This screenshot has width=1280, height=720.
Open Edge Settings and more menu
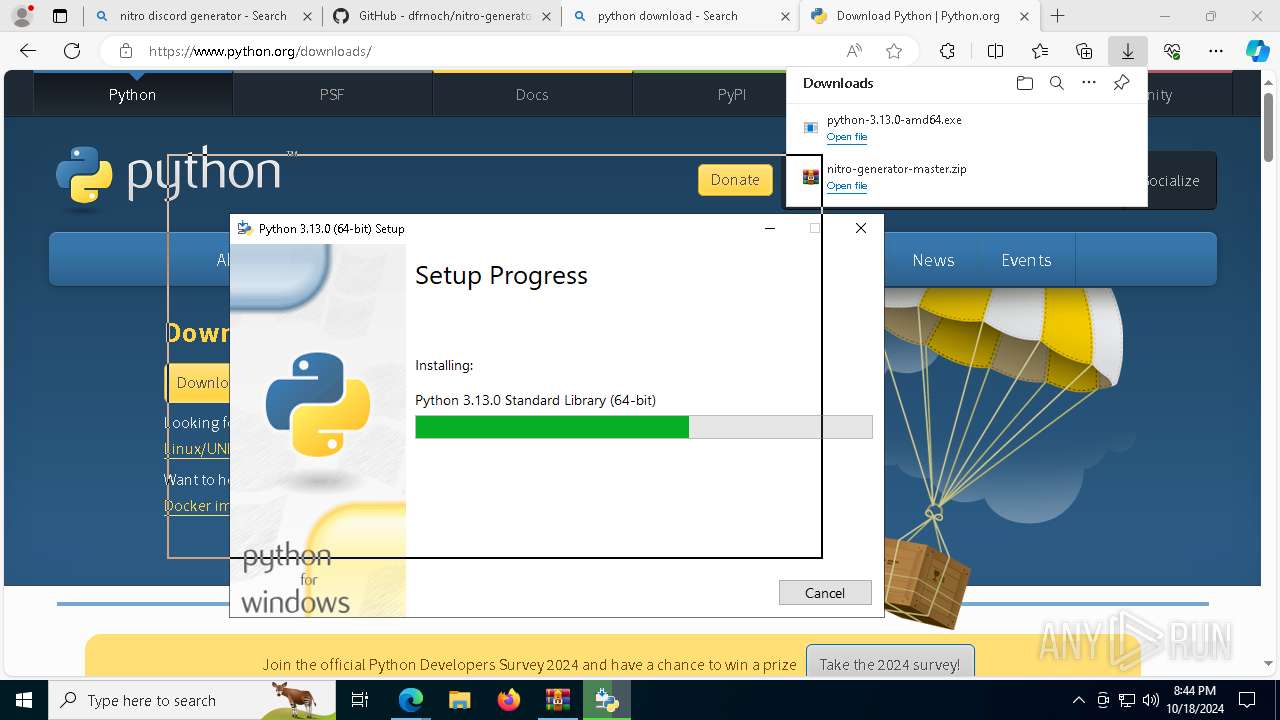(1216, 51)
